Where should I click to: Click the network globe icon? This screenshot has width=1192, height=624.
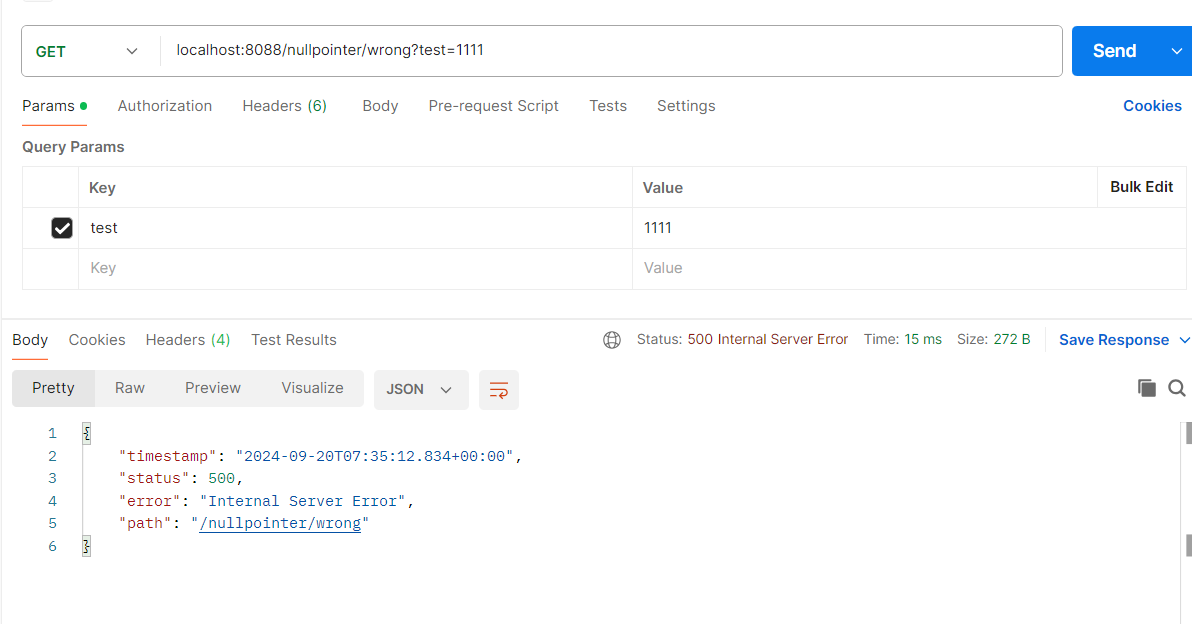pos(612,340)
